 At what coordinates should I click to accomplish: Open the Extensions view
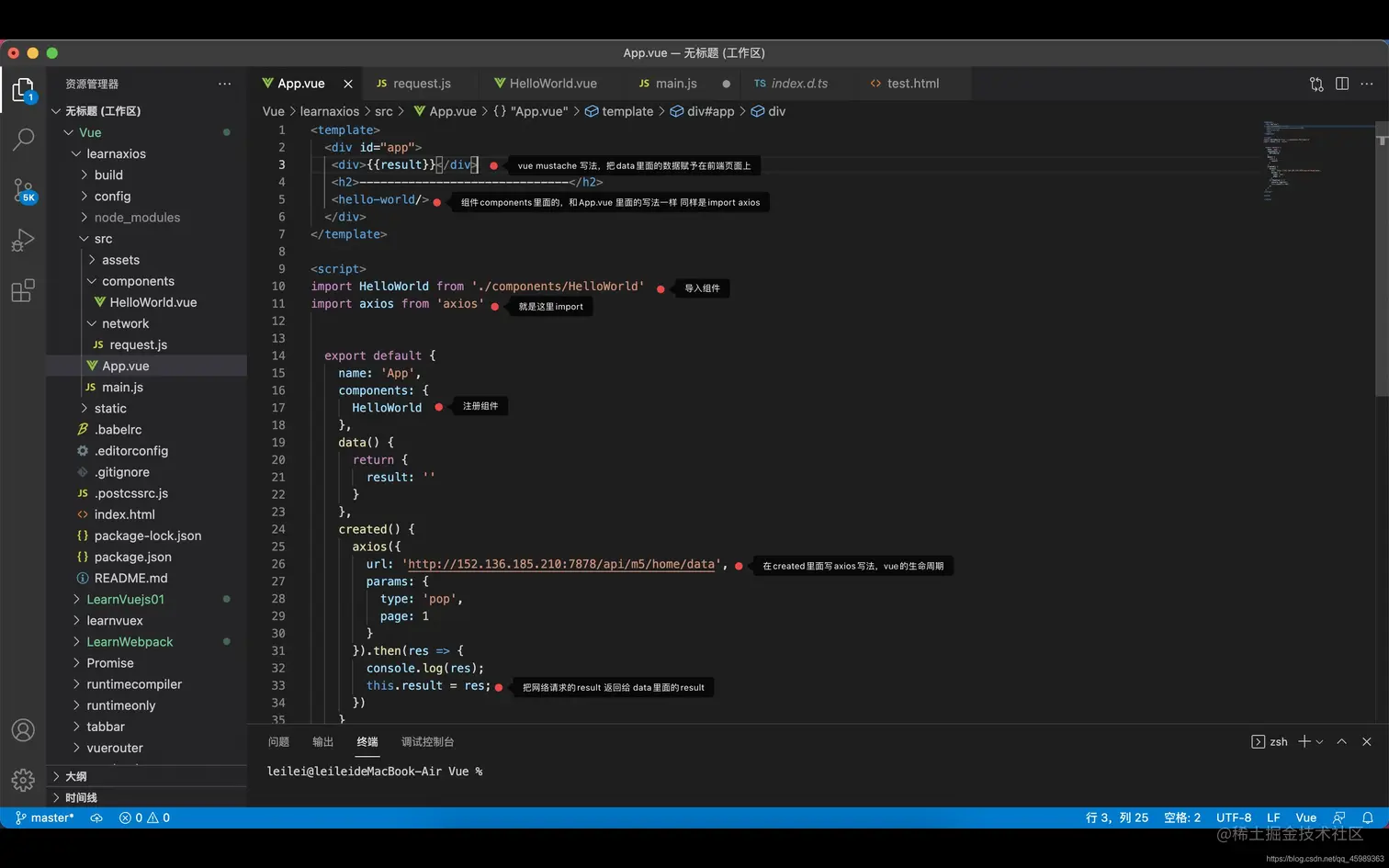point(23,291)
